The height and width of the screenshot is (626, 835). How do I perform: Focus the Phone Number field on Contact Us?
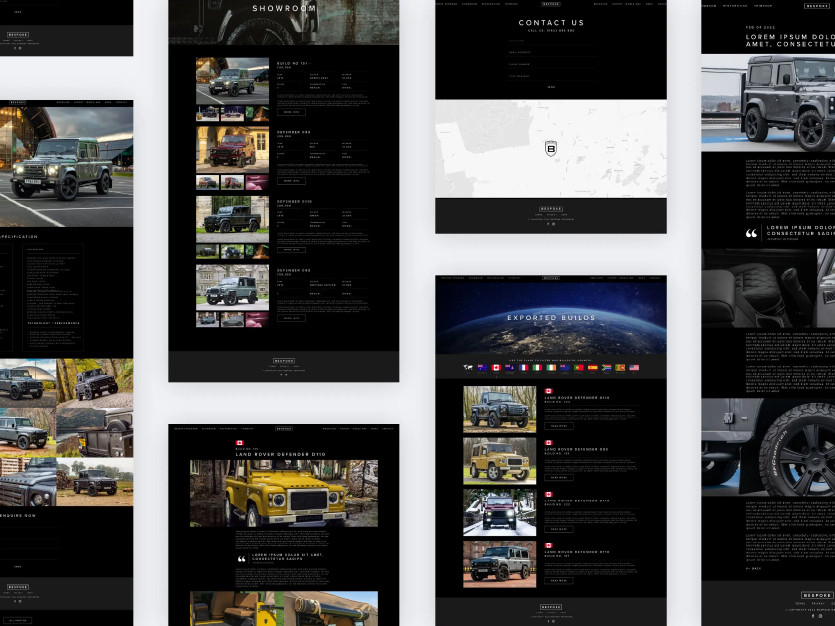click(x=551, y=64)
